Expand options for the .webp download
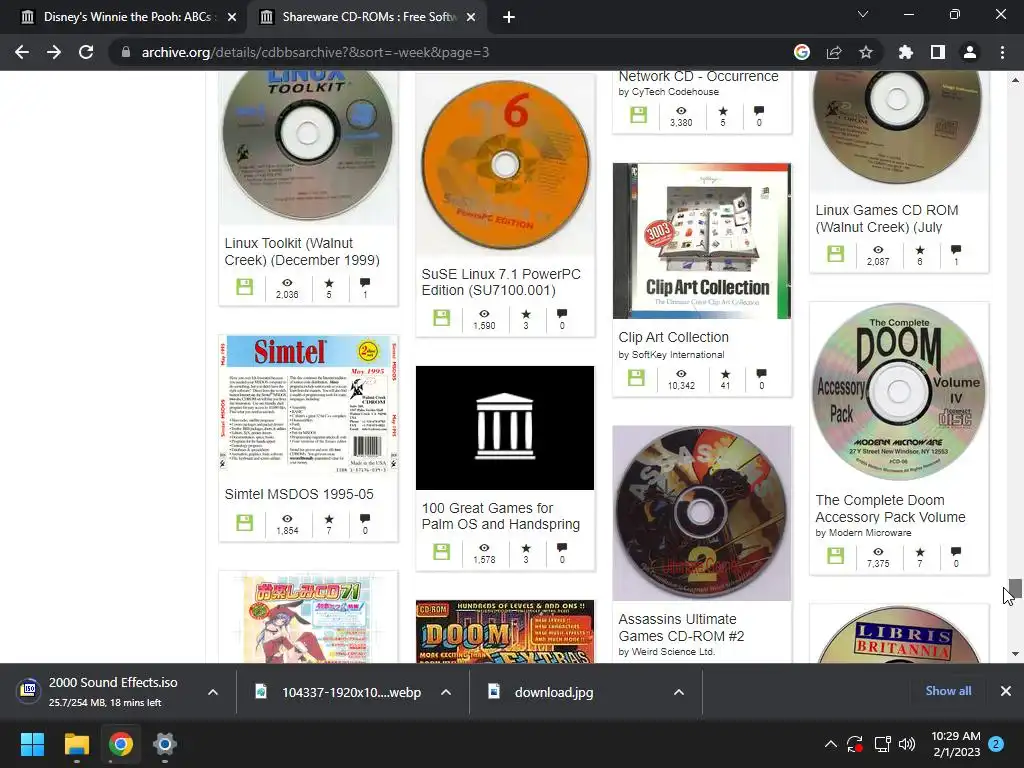This screenshot has height=768, width=1024. [x=446, y=692]
